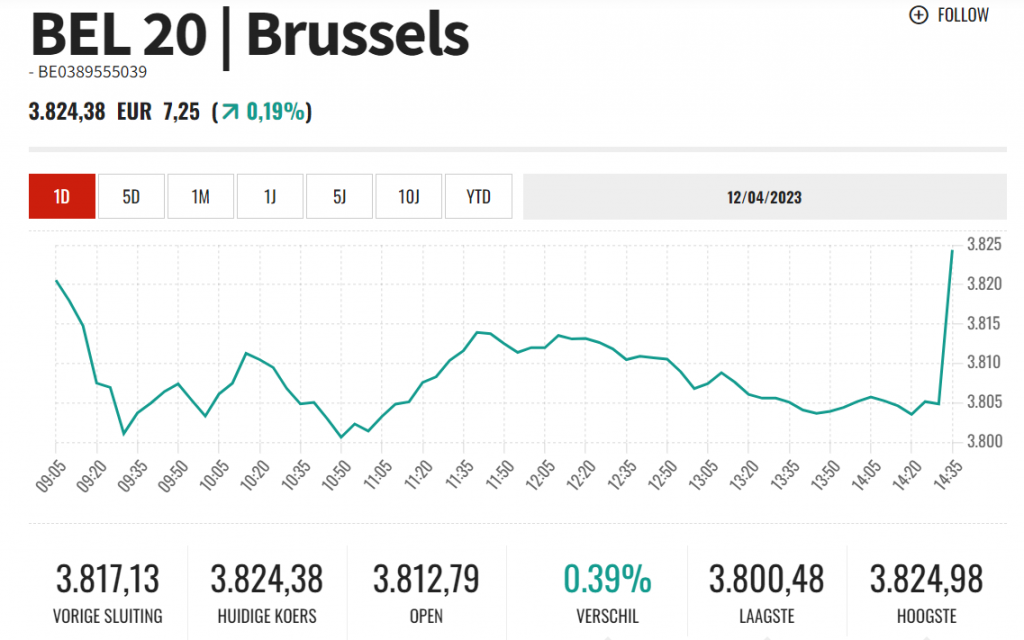Image resolution: width=1024 pixels, height=640 pixels.
Task: Click the plus circle Follow icon
Action: [918, 15]
